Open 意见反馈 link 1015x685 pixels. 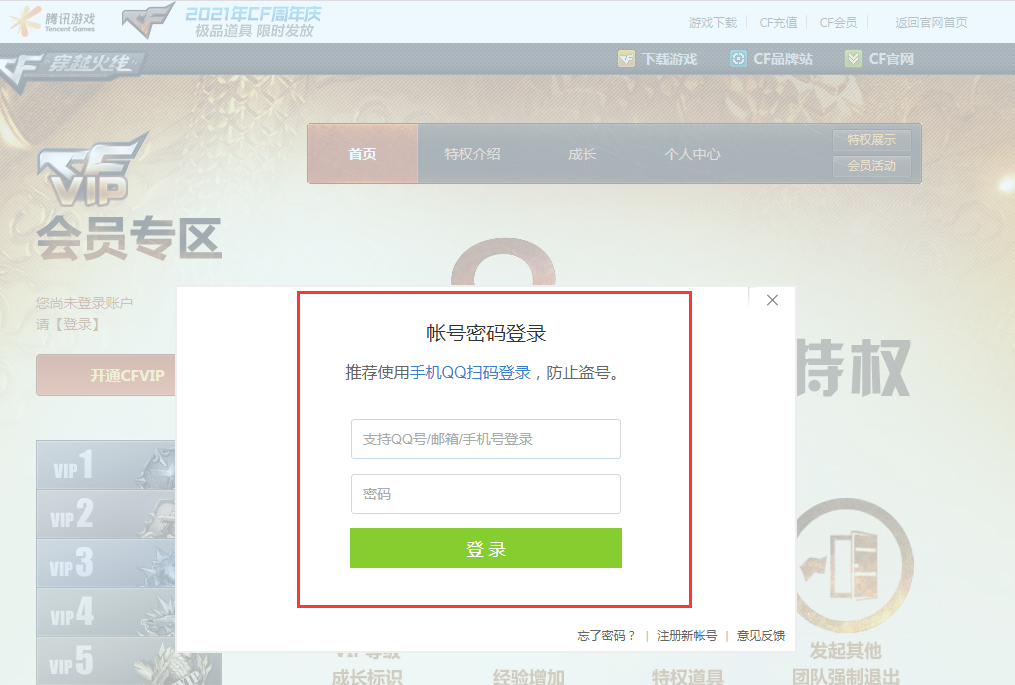coord(761,636)
